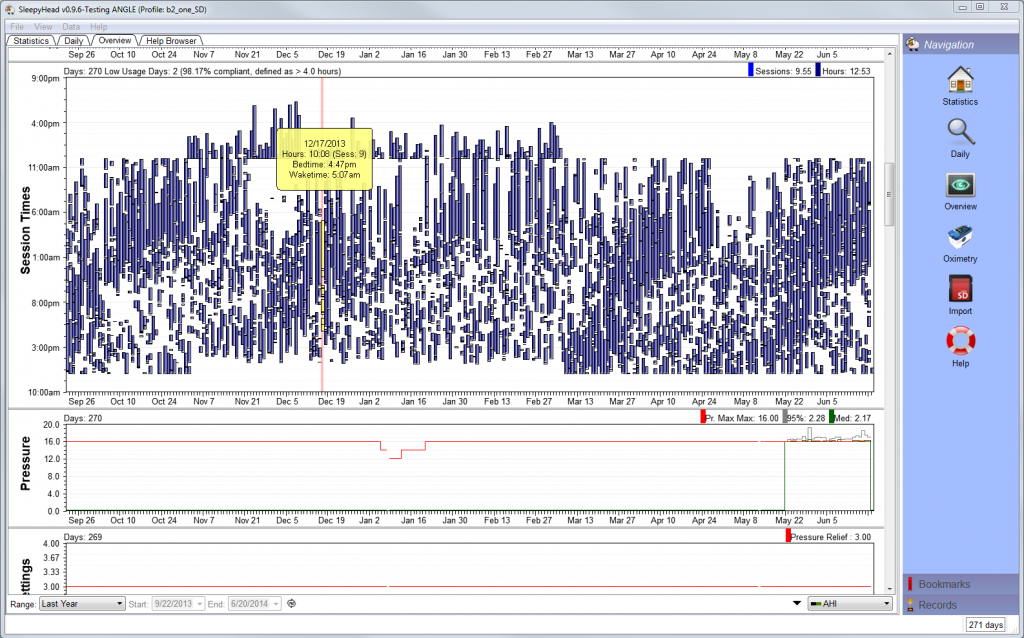This screenshot has height=638, width=1024.
Task: Click the scroll-up arrow of graph area
Action: click(888, 55)
